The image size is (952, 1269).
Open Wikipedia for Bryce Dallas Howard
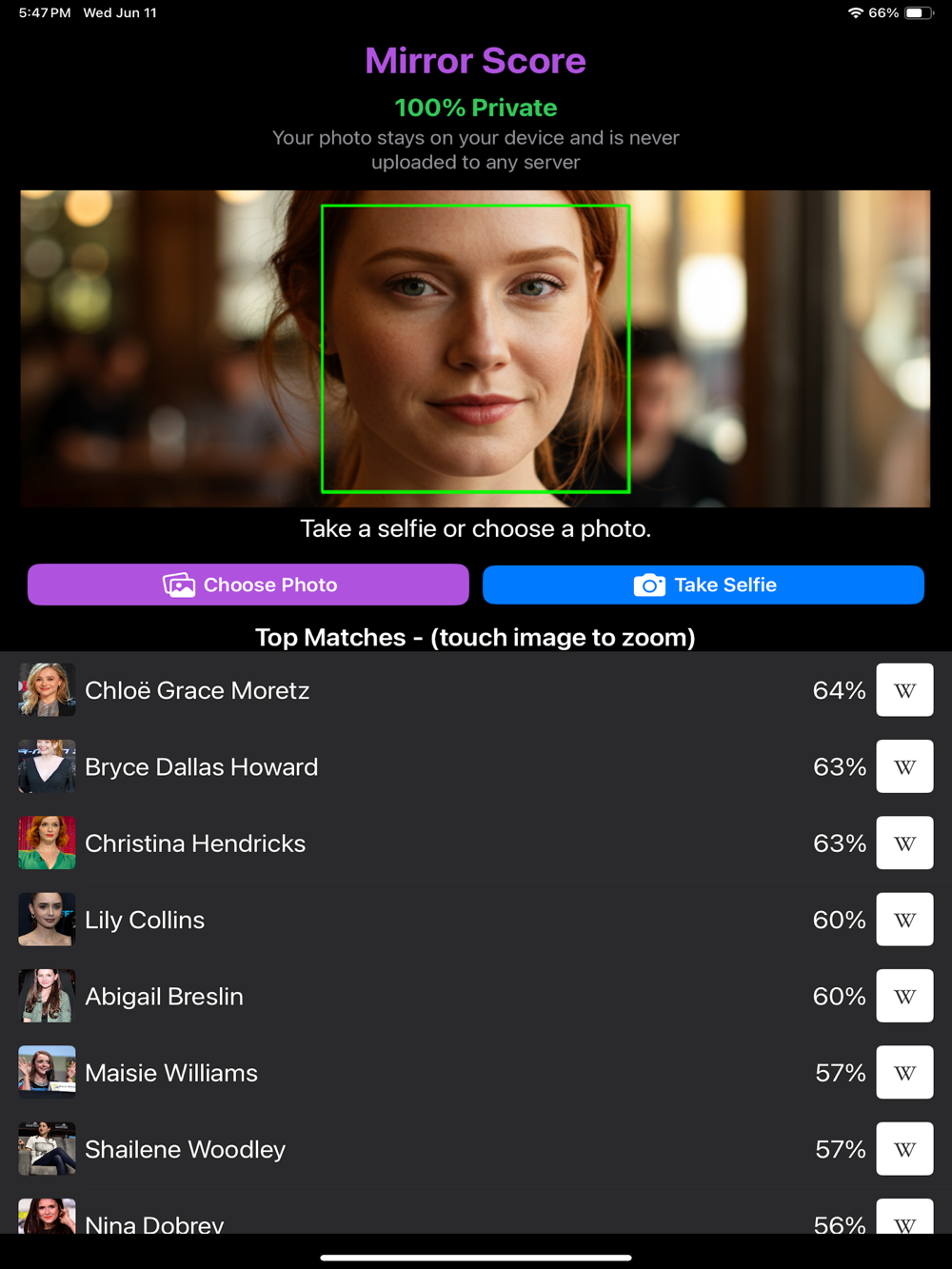pos(904,766)
